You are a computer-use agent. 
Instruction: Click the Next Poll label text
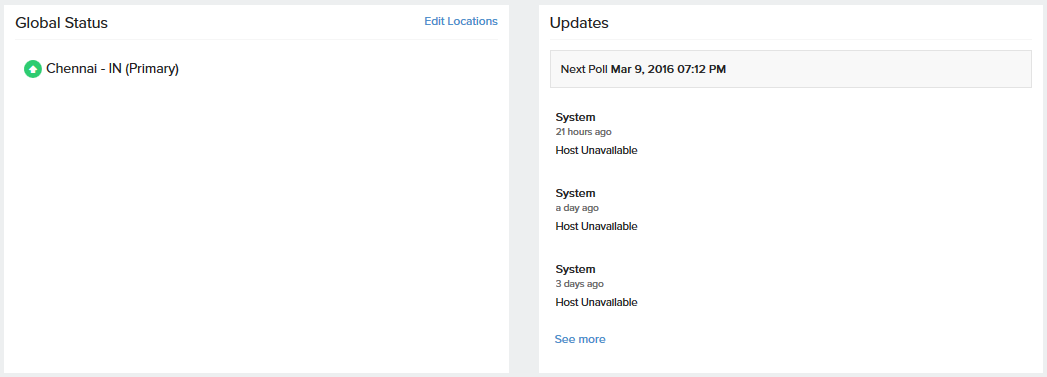(x=584, y=69)
